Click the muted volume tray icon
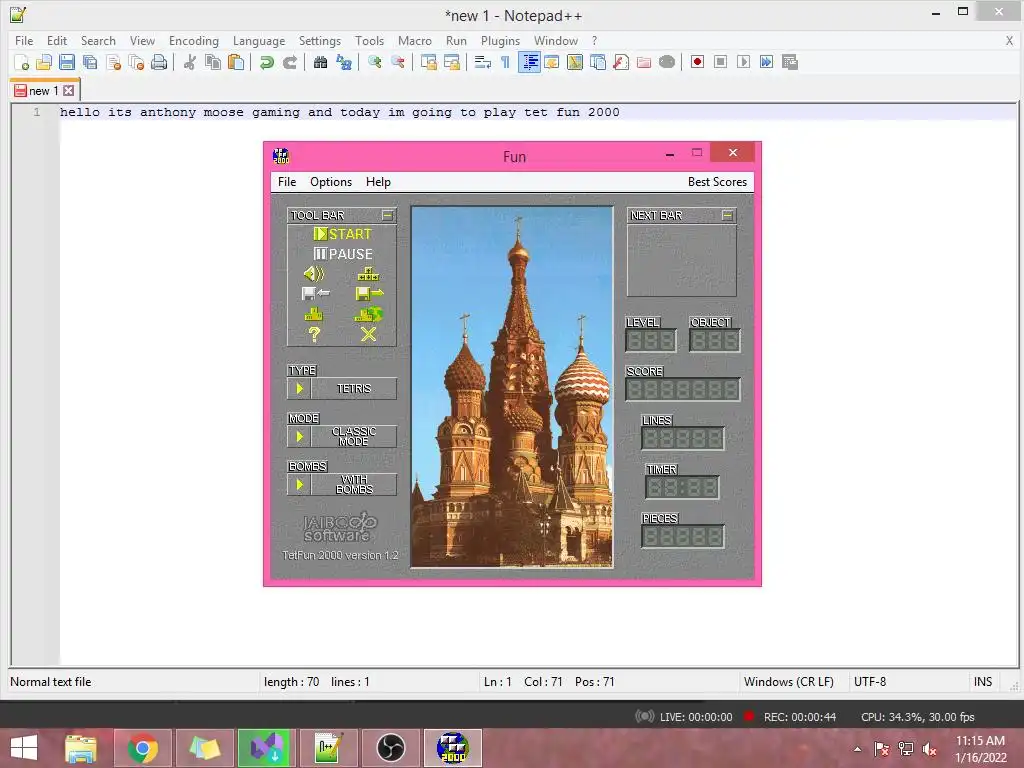 [929, 748]
